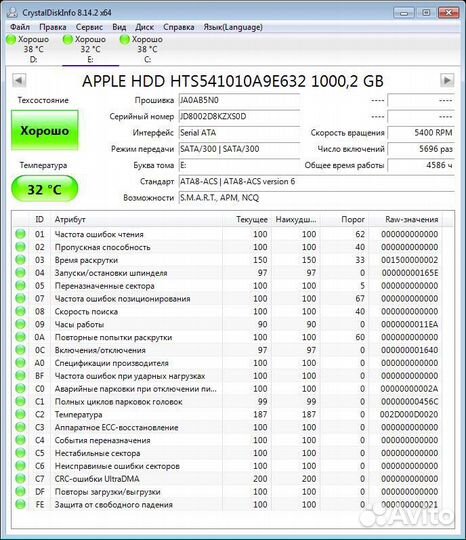The height and width of the screenshot is (540, 466).
Task: Click the 5400 RPM rotation rate field
Action: click(421, 133)
